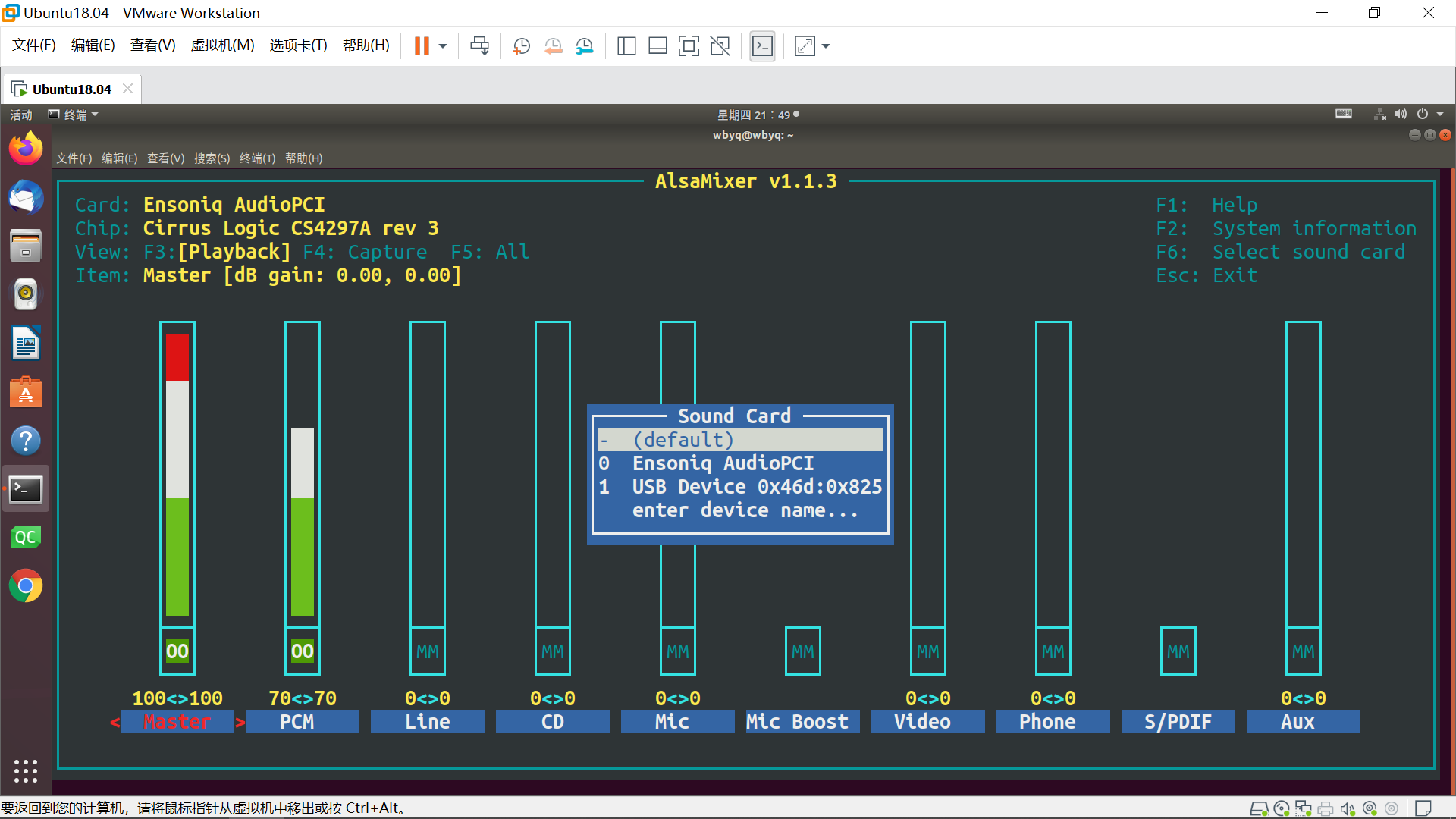Toggle PCM channel mute indicator
This screenshot has width=1456, height=819.
point(302,651)
